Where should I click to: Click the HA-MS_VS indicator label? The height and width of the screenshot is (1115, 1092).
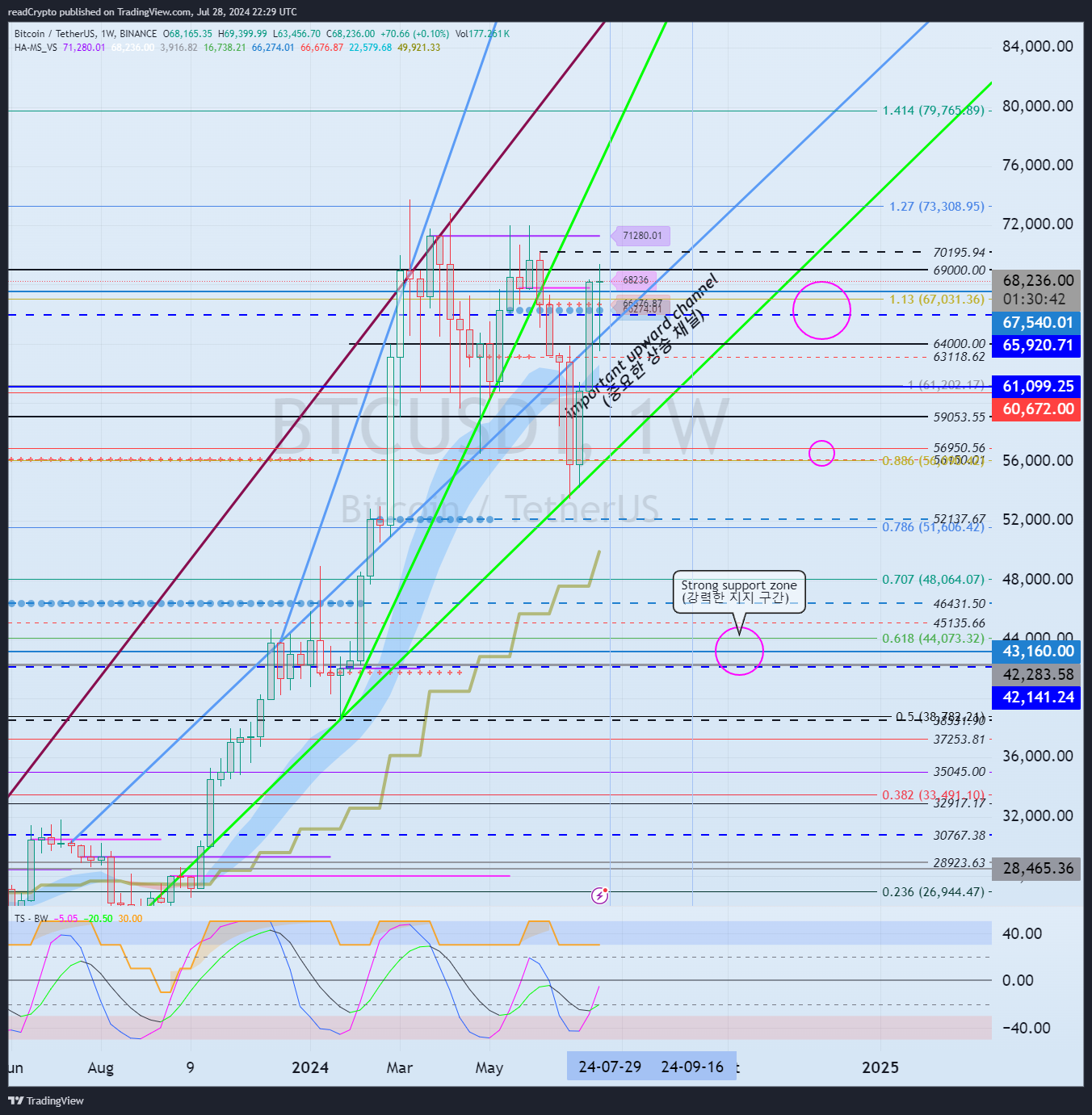tap(36, 48)
